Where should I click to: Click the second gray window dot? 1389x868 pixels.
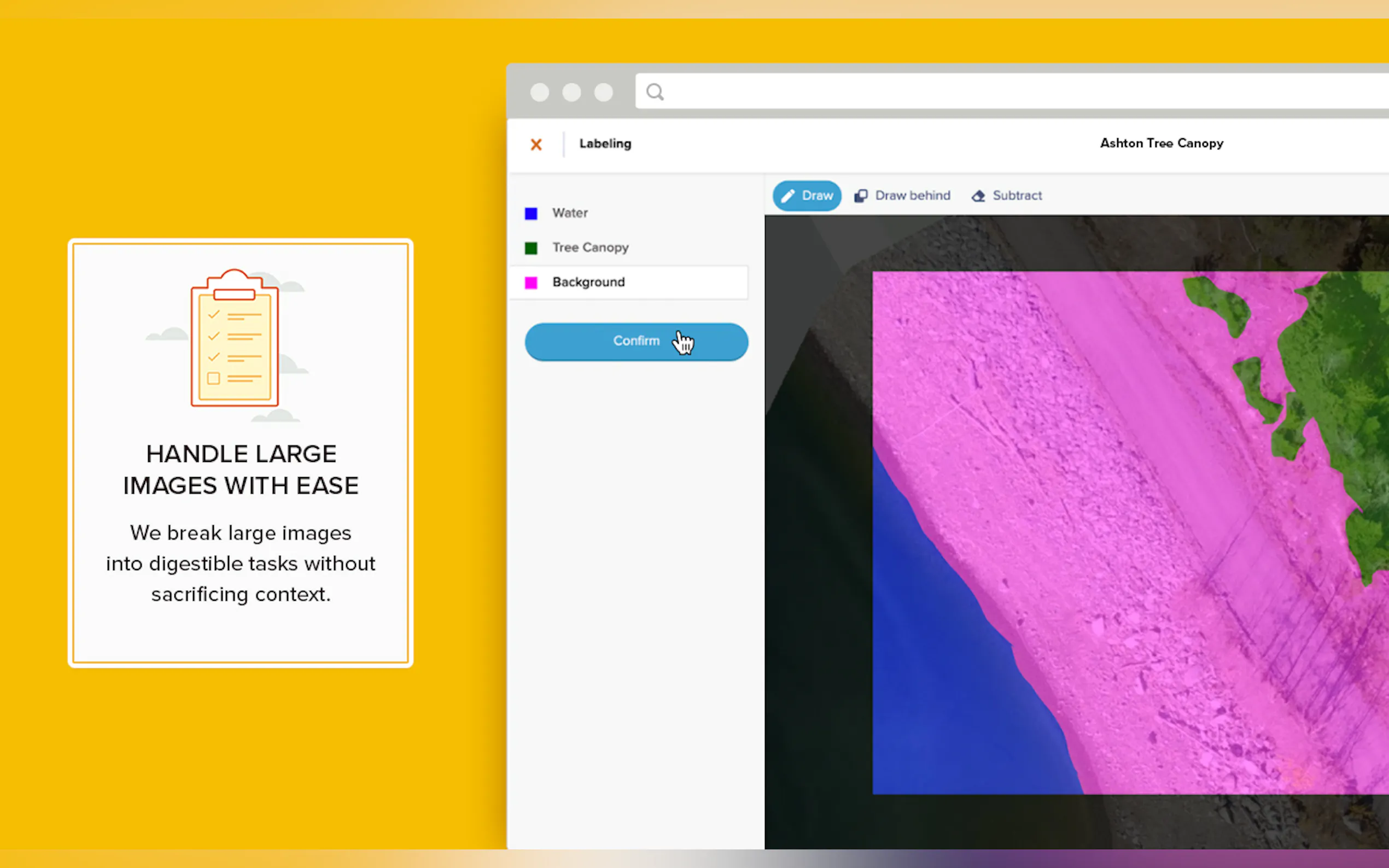pos(571,92)
